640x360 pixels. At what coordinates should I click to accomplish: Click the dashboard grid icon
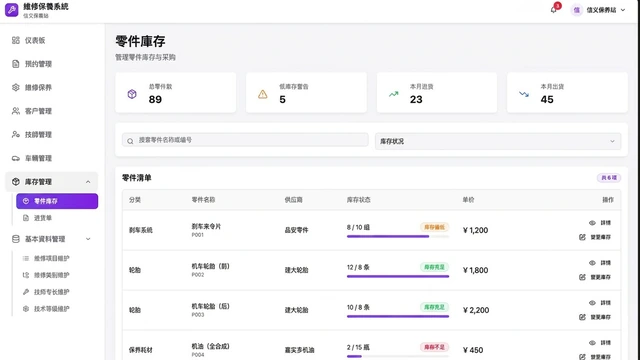click(x=16, y=40)
